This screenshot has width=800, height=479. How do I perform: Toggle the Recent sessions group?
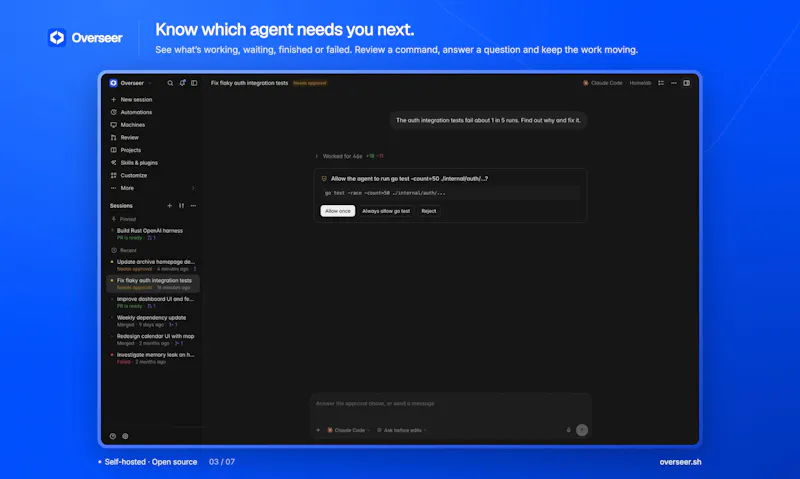(123, 250)
